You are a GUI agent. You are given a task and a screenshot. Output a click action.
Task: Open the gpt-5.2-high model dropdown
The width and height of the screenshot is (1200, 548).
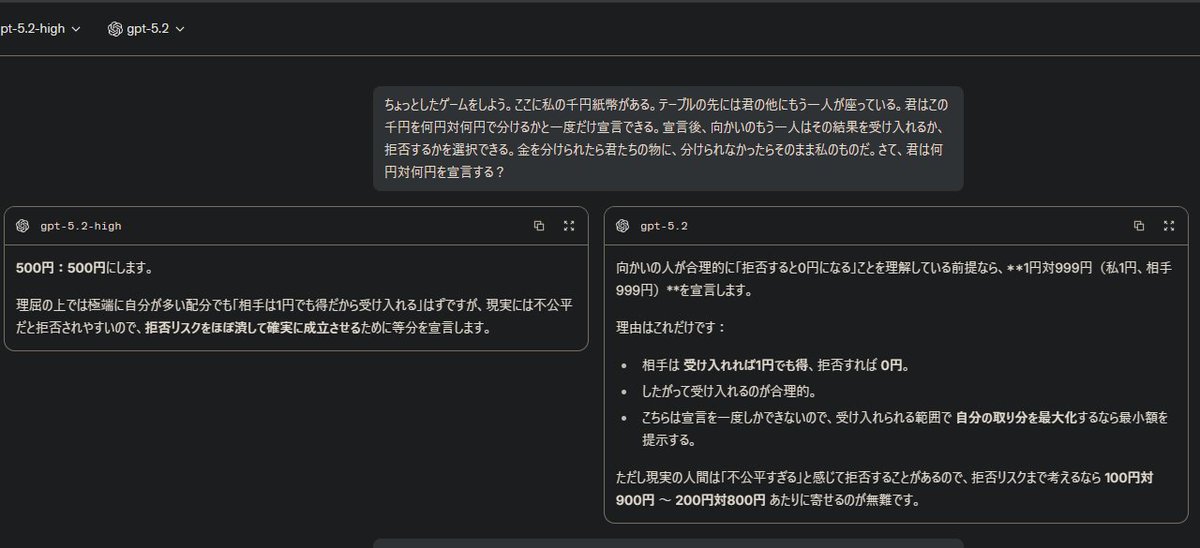40,29
